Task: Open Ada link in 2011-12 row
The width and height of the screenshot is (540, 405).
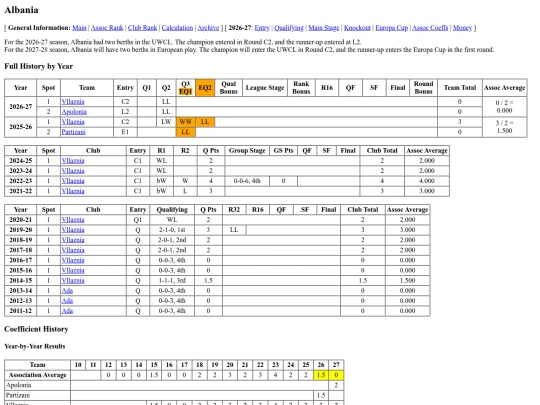Action: (67, 311)
